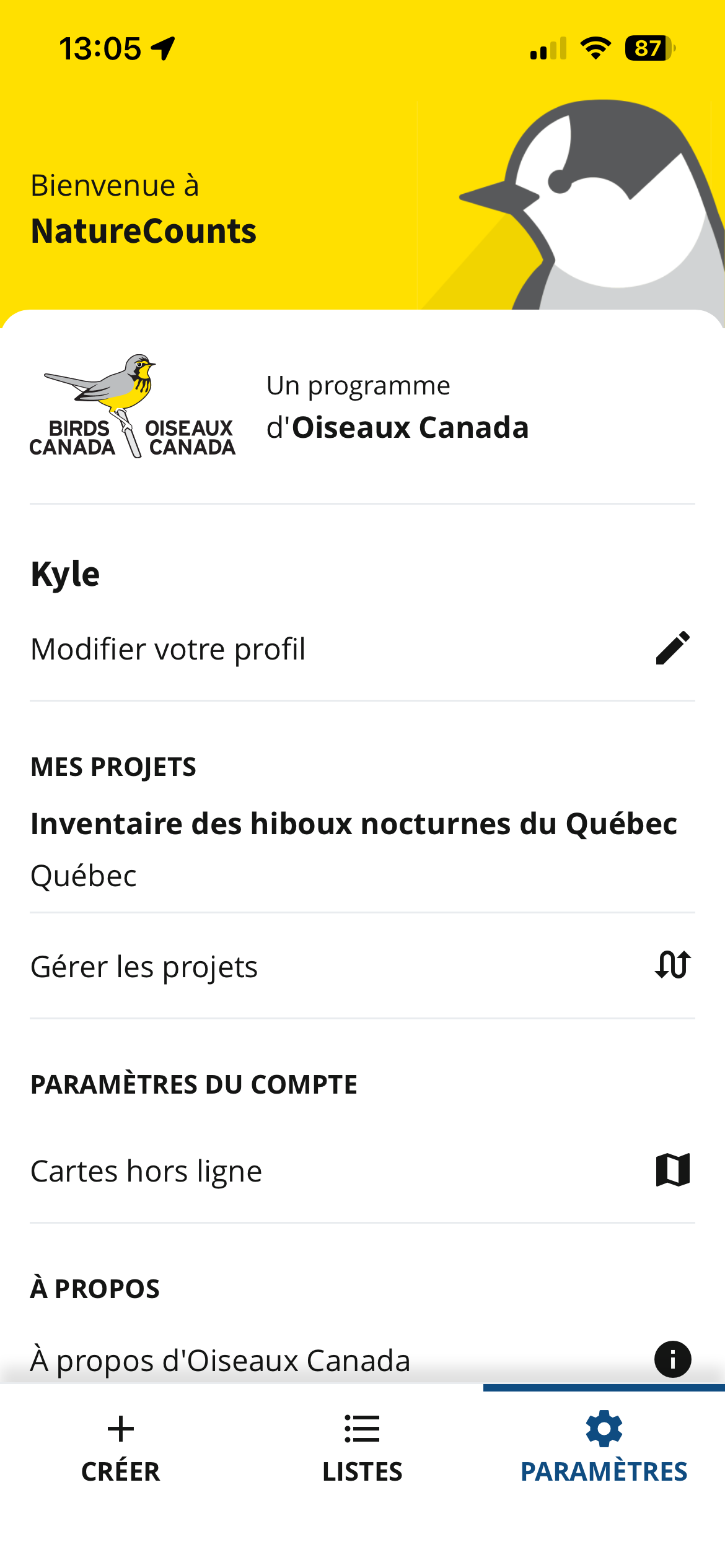Open À propos d'Oiseaux Canada

(x=220, y=1361)
